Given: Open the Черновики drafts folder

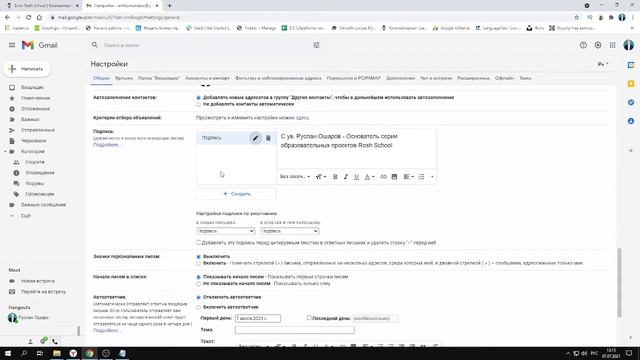Looking at the screenshot, I should (x=33, y=140).
